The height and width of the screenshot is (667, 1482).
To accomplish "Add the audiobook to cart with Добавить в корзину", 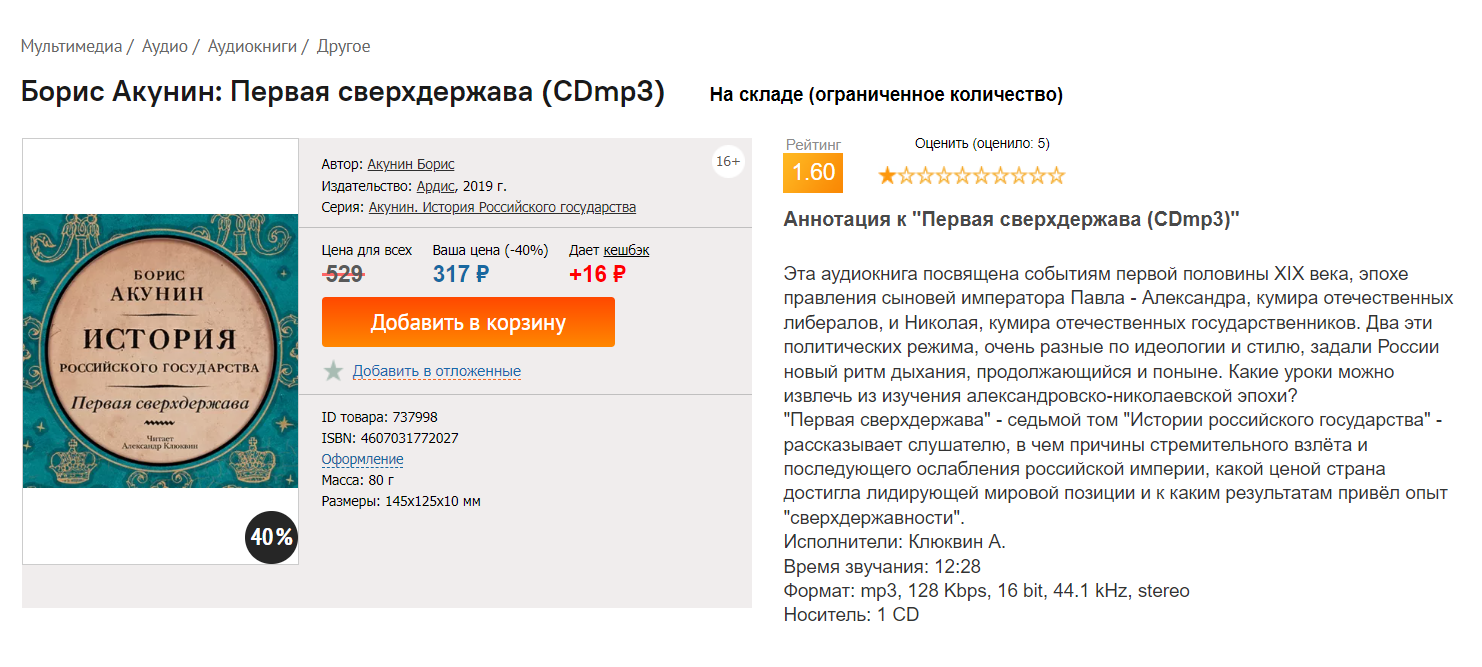I will tap(468, 322).
